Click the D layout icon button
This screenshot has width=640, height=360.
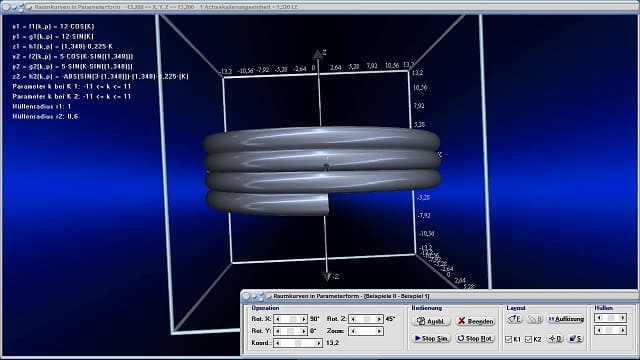point(556,338)
